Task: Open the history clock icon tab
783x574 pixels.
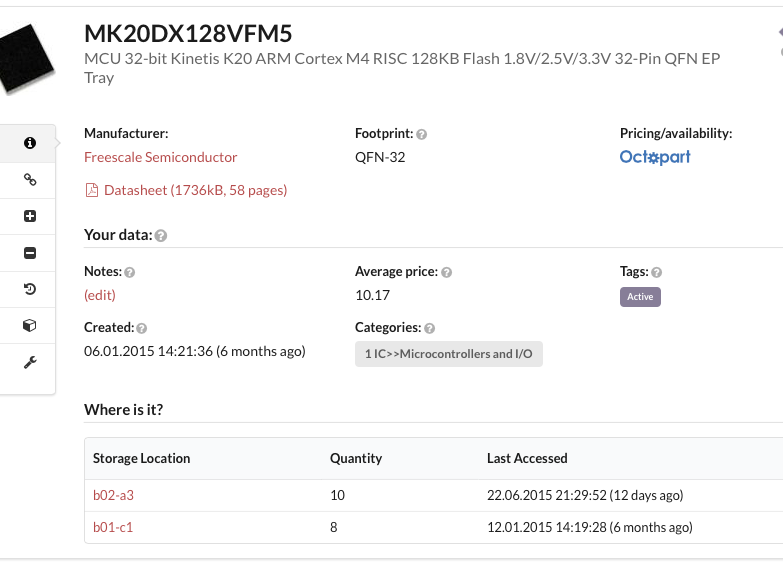Action: tap(29, 289)
